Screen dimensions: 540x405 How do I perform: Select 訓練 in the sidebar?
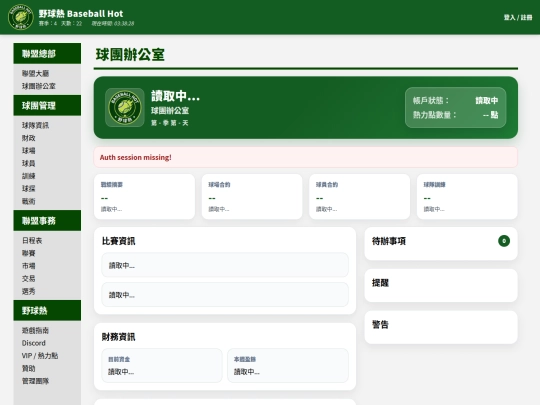29,176
